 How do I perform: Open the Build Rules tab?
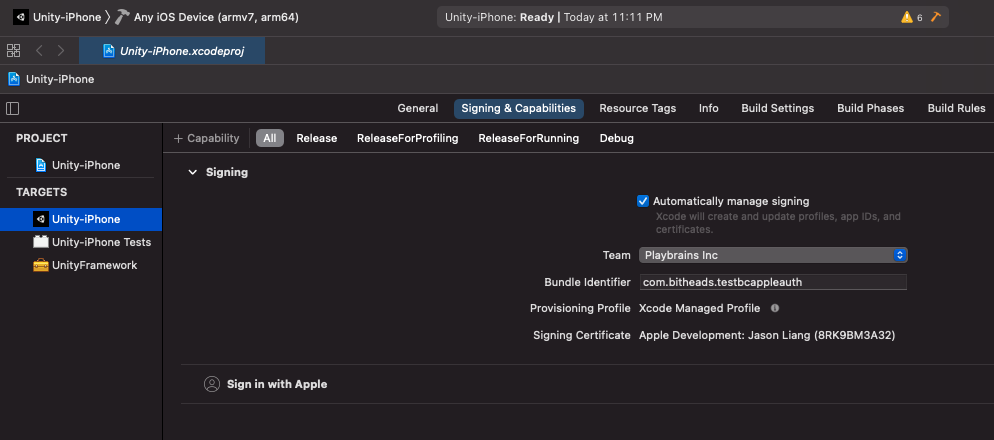coord(957,108)
